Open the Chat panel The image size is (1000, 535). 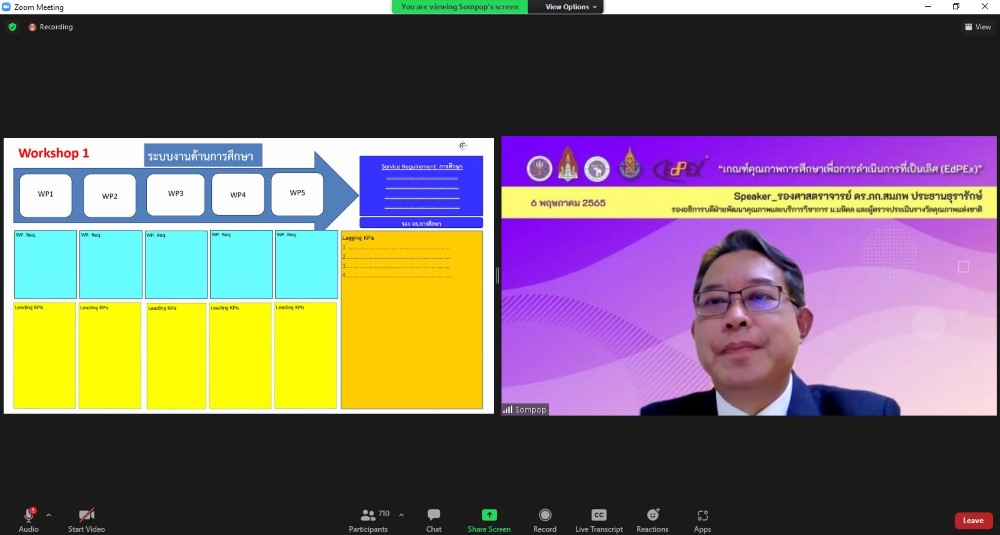click(x=434, y=519)
